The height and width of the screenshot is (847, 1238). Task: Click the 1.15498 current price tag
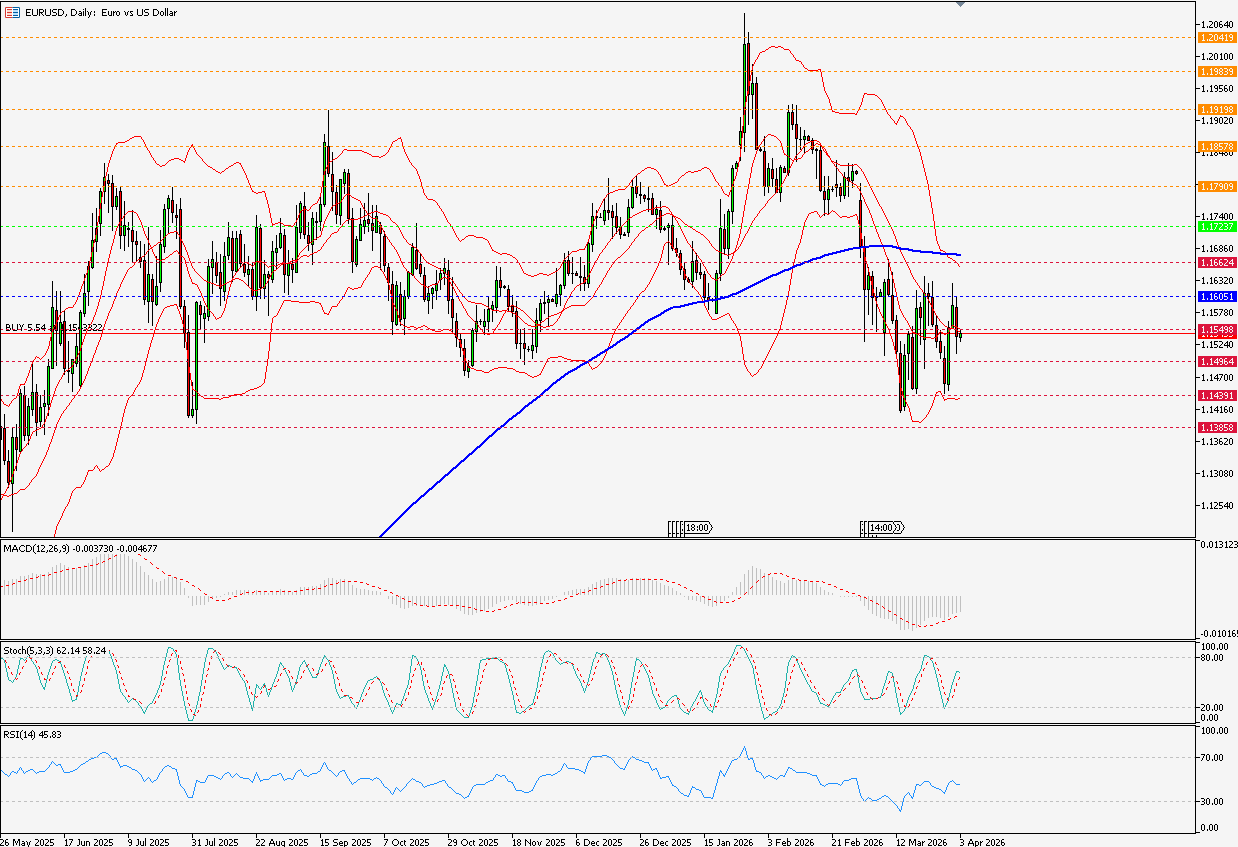[1216, 329]
